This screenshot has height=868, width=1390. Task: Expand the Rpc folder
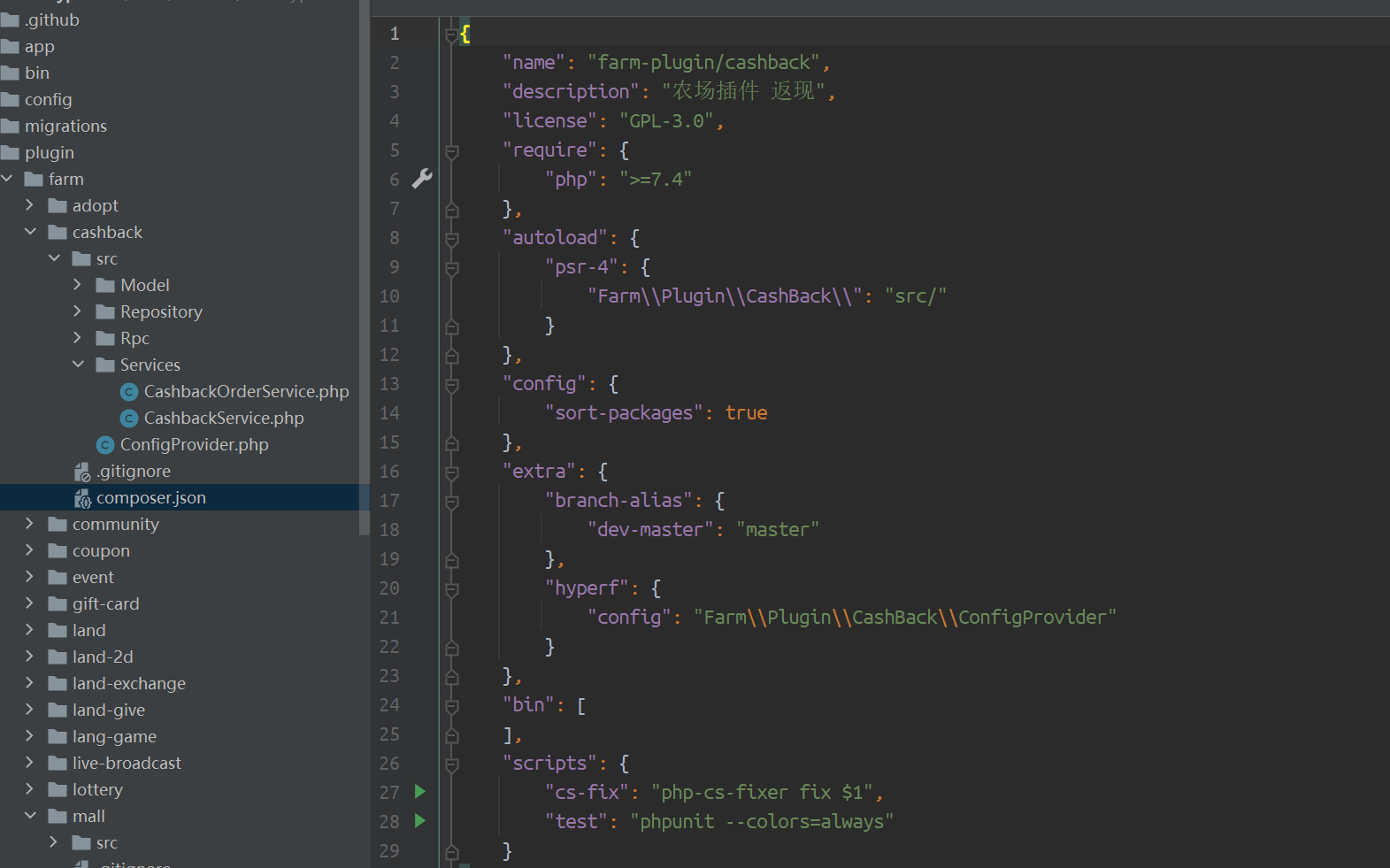coord(77,338)
